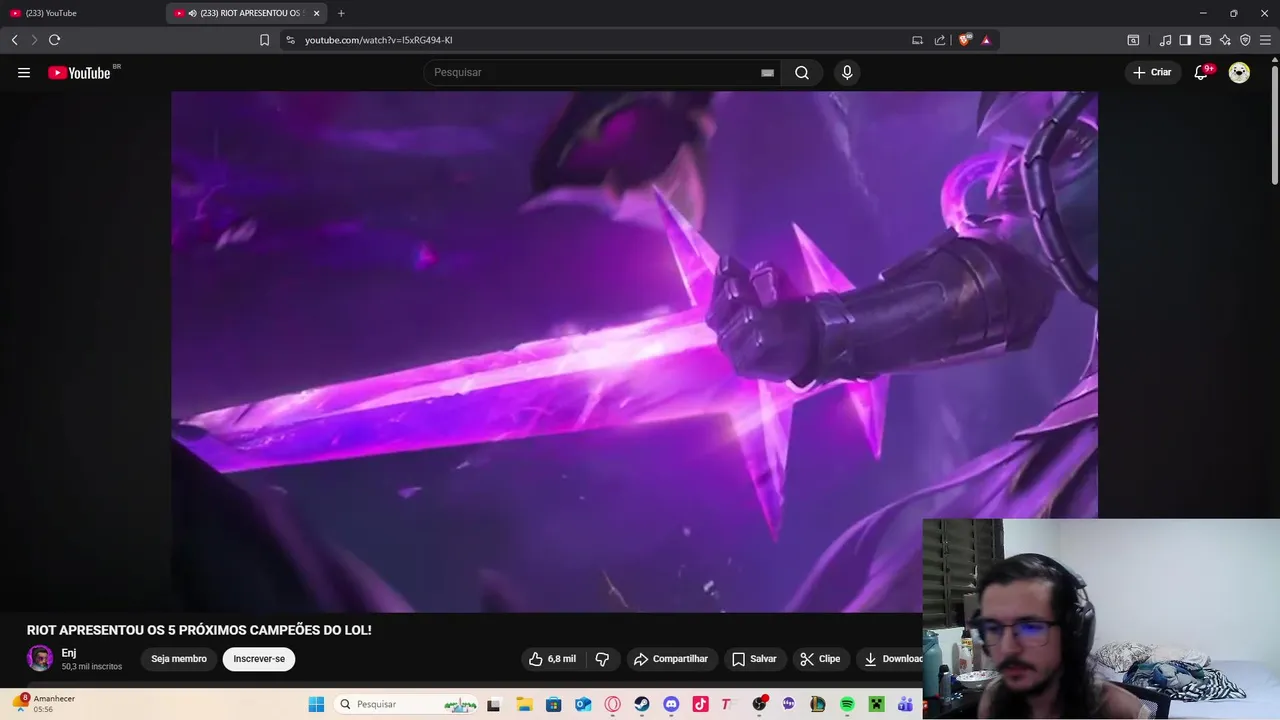
Task: Install or cast page from address bar
Action: [x=917, y=40]
